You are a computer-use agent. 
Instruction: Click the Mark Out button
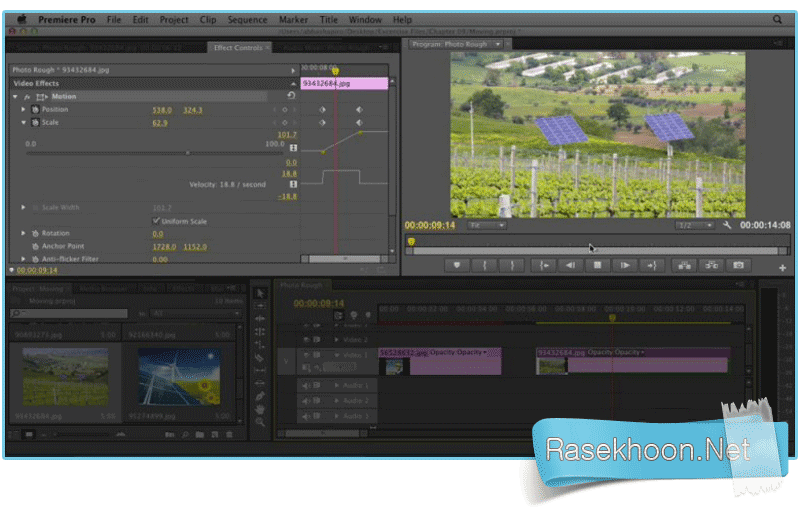pos(512,265)
